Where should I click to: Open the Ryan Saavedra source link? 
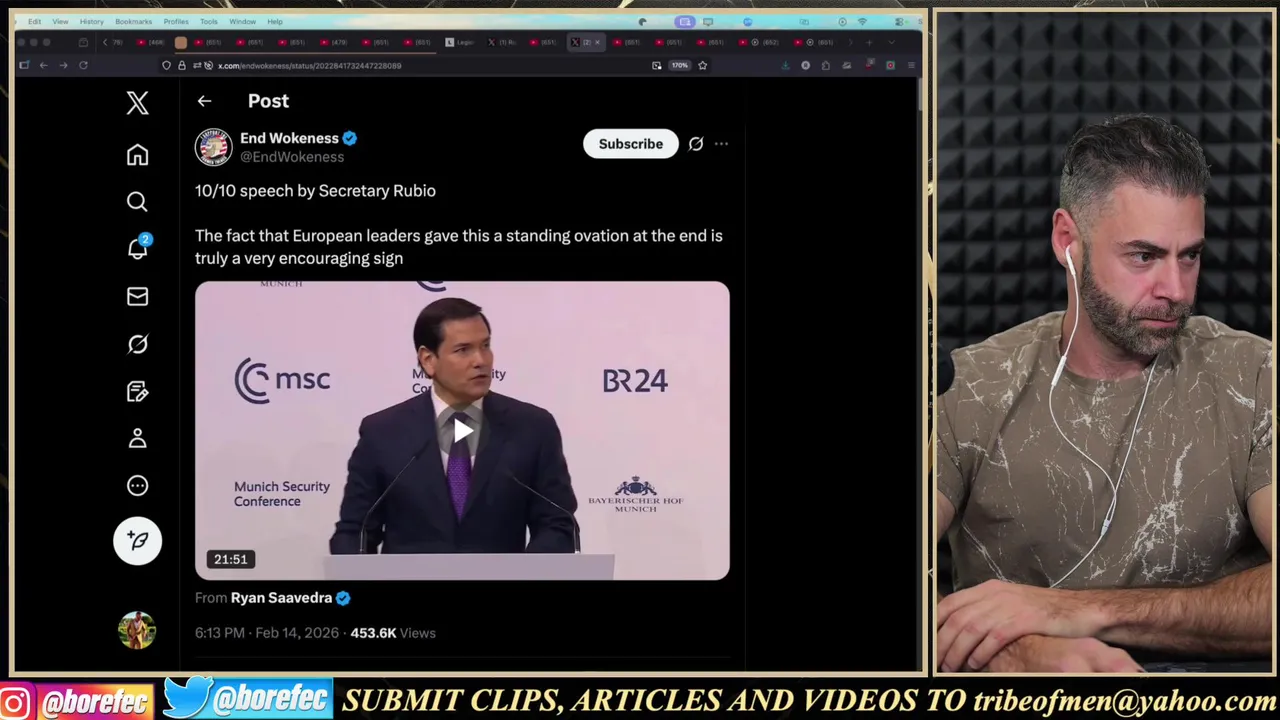tap(281, 598)
